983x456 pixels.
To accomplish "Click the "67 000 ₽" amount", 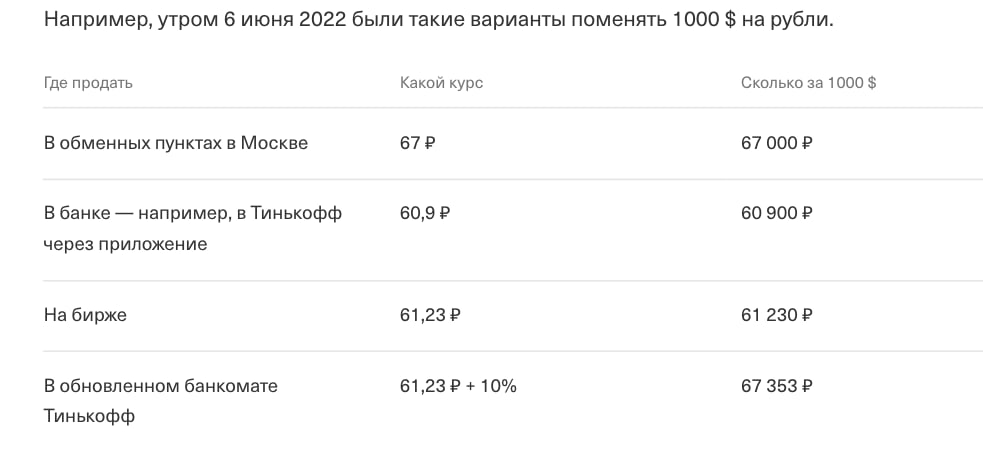I will (x=776, y=143).
